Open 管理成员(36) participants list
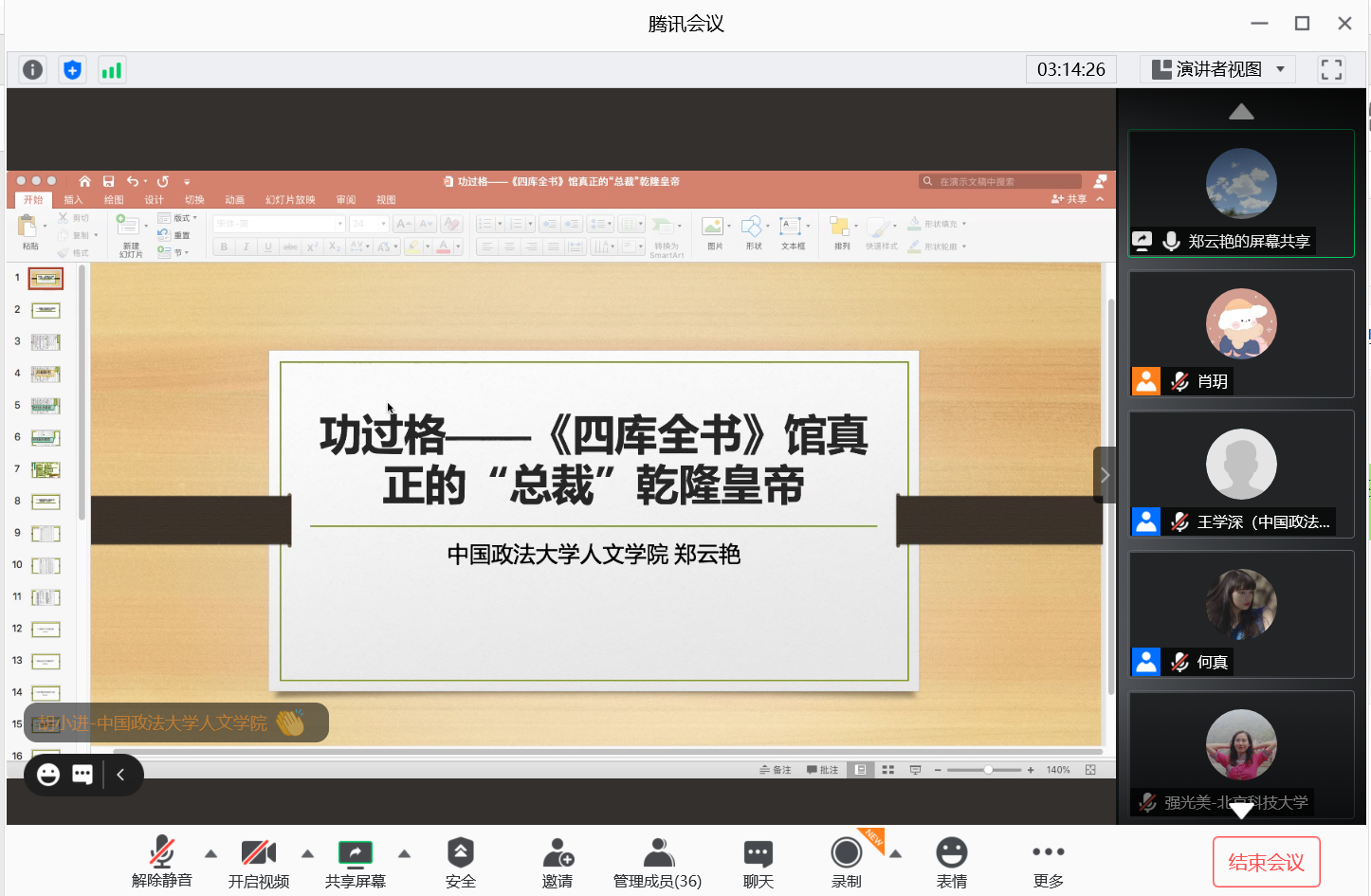The image size is (1371, 896). point(657,862)
